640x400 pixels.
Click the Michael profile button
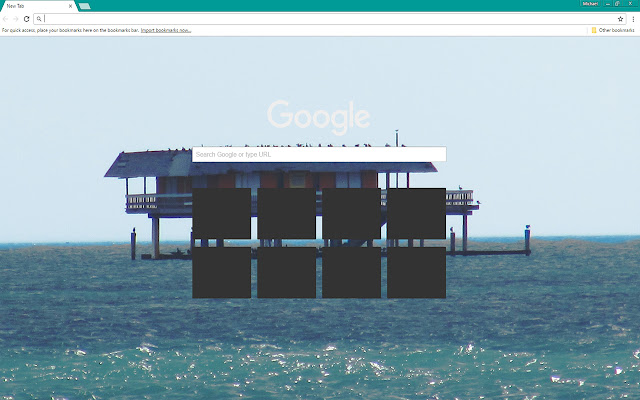(590, 4)
